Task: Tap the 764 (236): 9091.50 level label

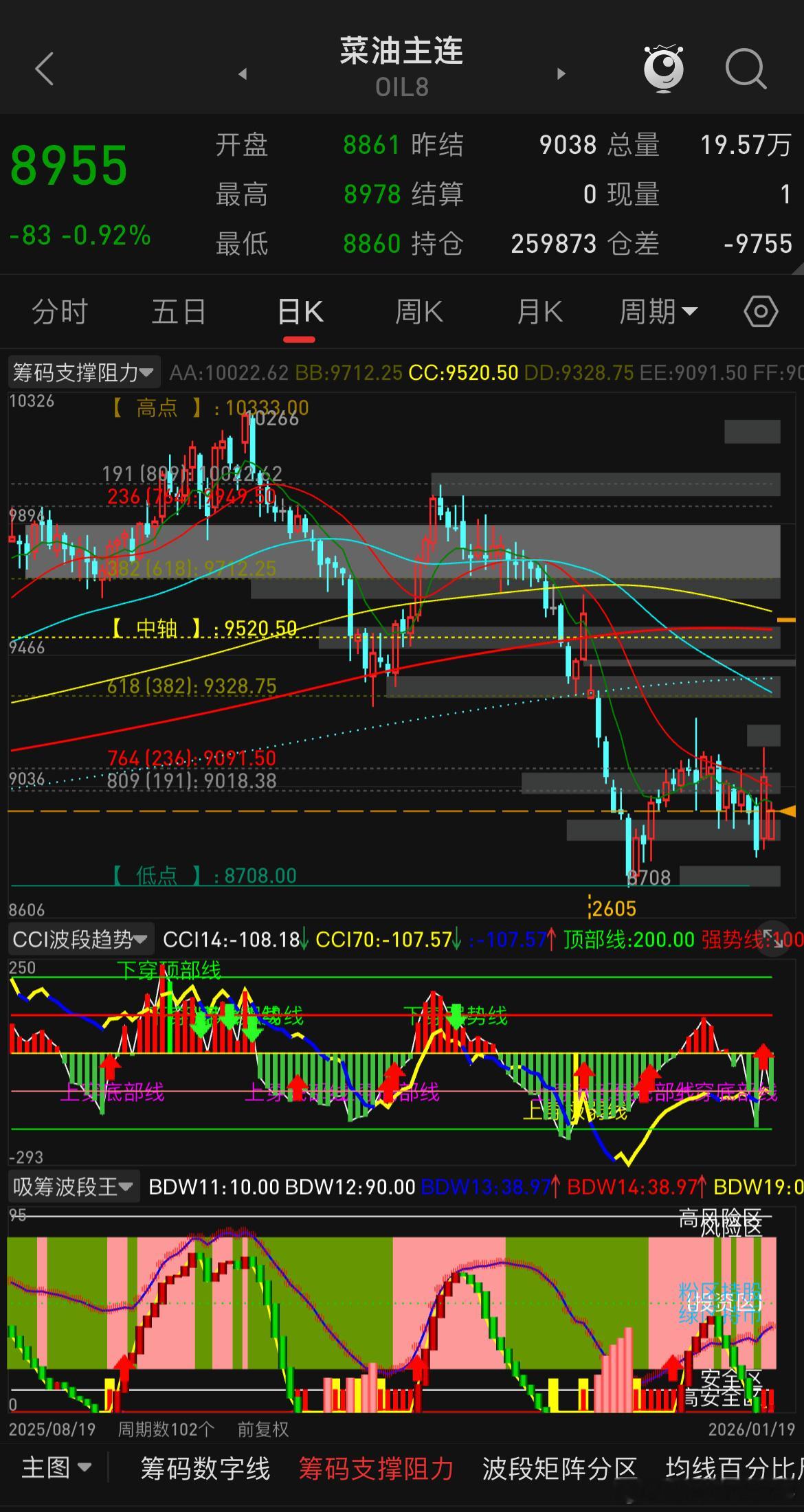Action: (x=192, y=758)
